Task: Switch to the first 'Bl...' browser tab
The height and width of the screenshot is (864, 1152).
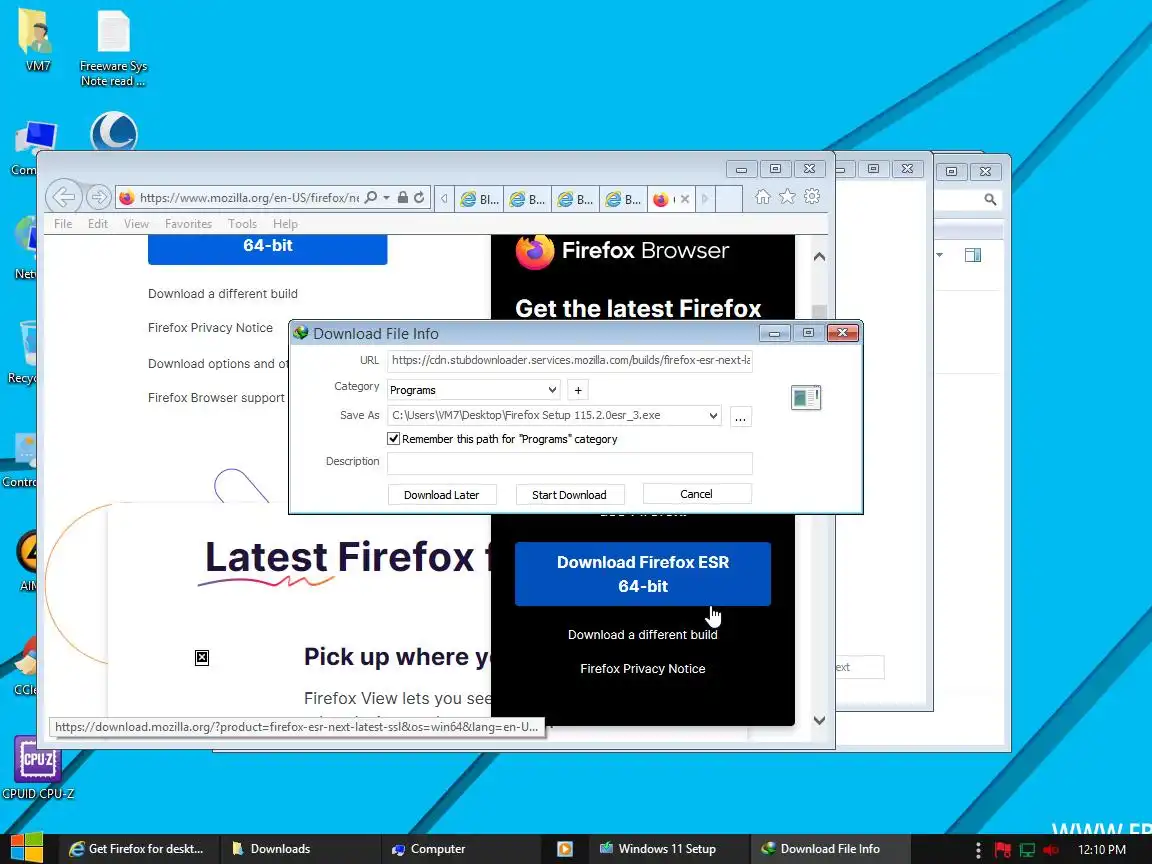Action: 479,198
